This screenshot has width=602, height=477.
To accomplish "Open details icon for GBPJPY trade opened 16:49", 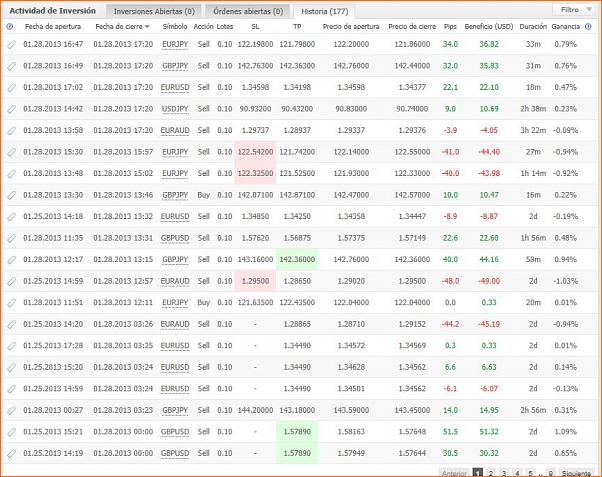I will 12,66.
